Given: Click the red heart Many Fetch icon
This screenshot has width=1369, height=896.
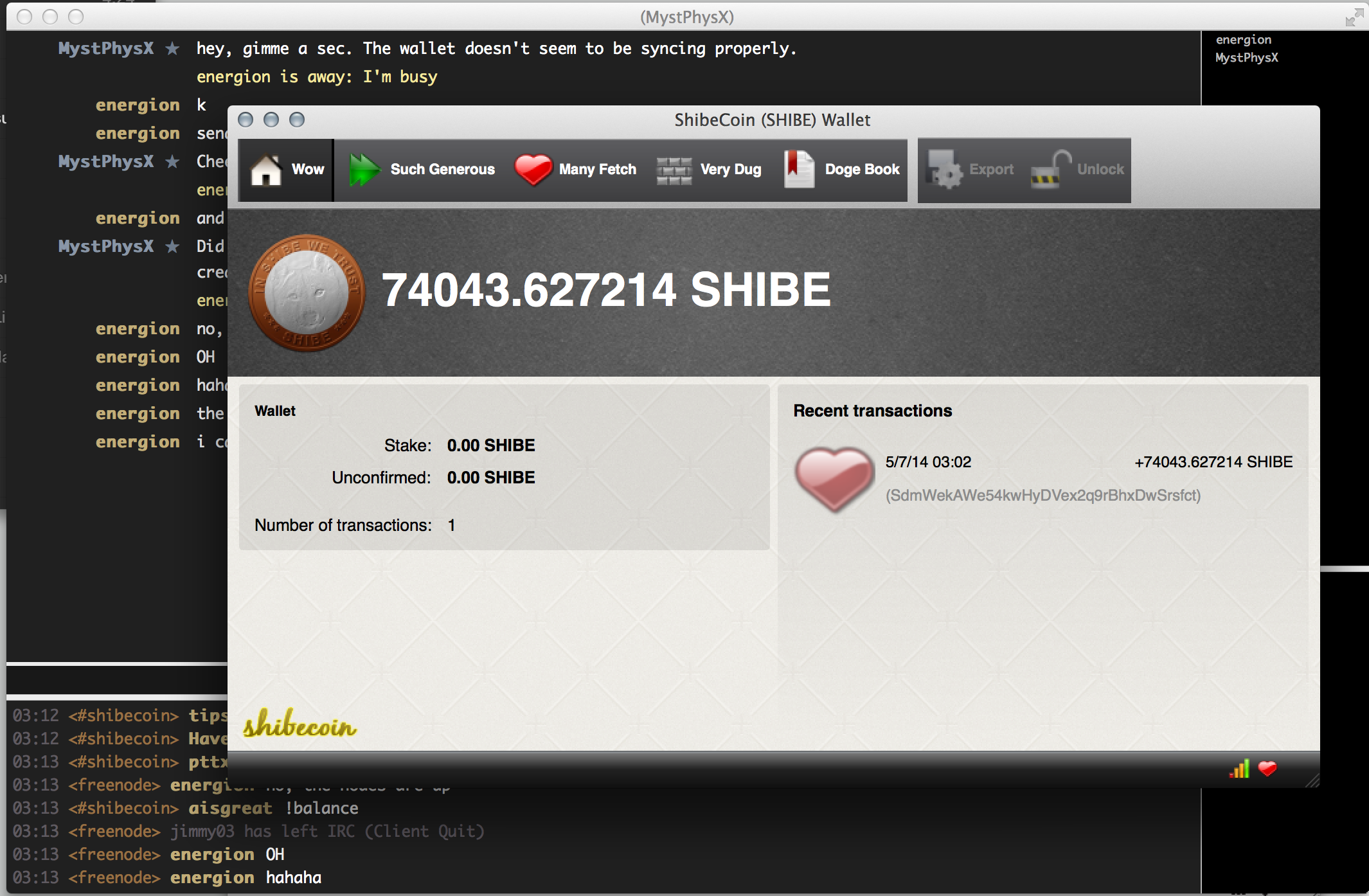Looking at the screenshot, I should click(x=533, y=170).
